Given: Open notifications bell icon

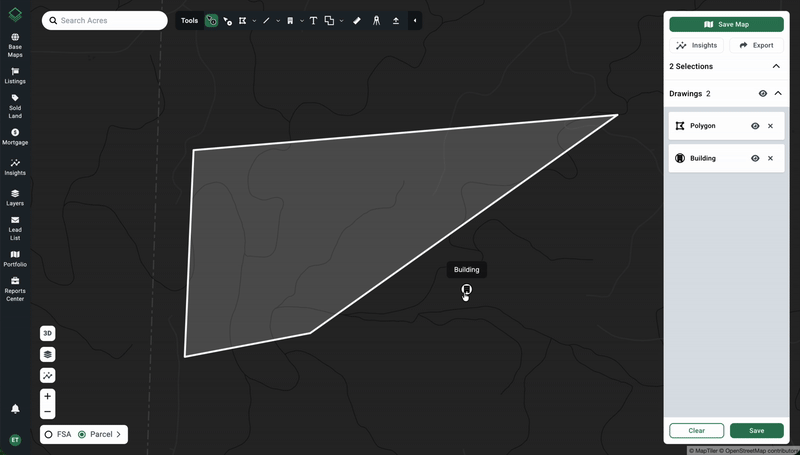Looking at the screenshot, I should 15,409.
